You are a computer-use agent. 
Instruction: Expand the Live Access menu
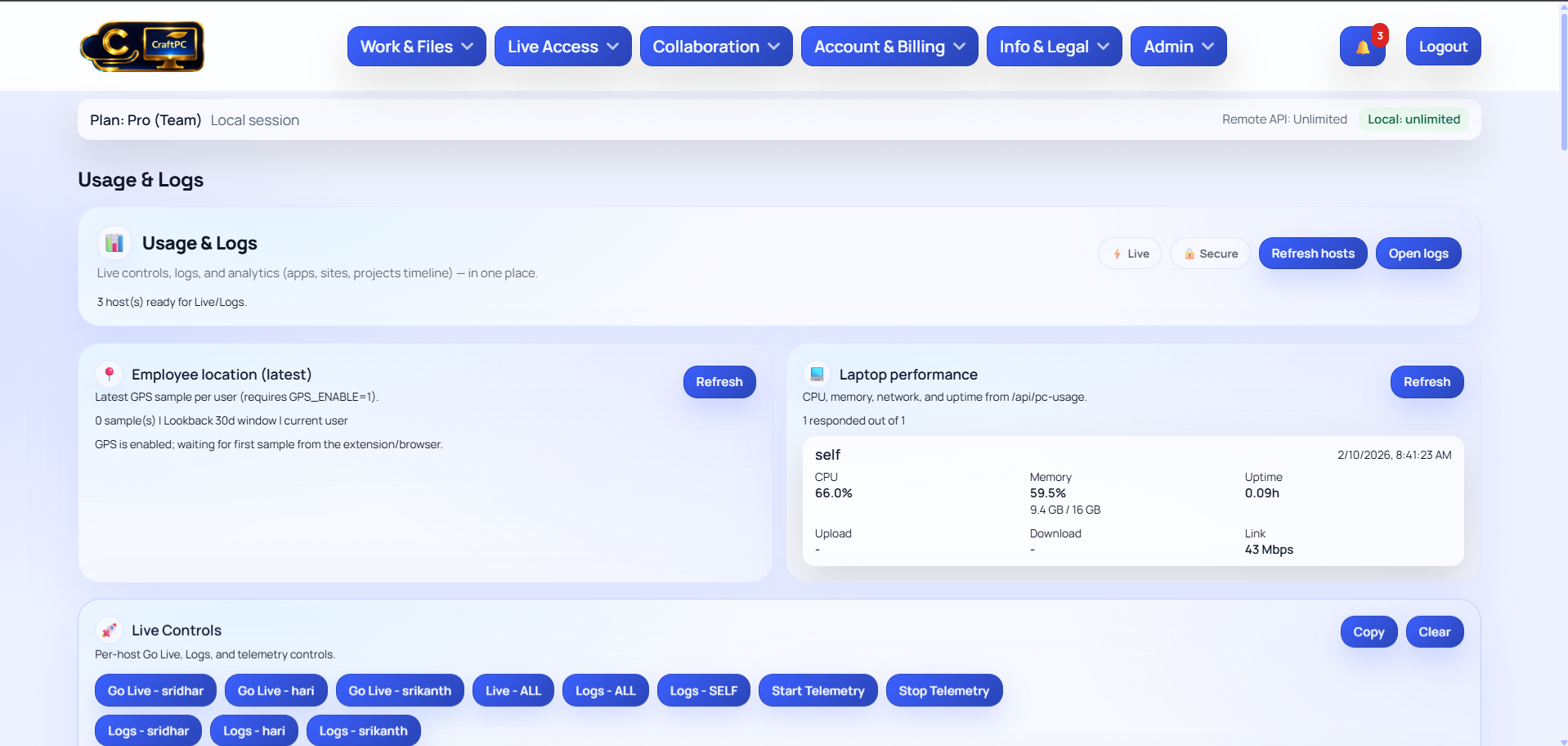pos(563,47)
